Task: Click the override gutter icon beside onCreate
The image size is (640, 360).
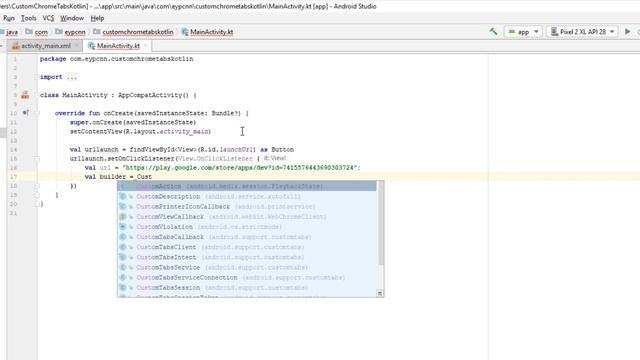Action: (25, 113)
